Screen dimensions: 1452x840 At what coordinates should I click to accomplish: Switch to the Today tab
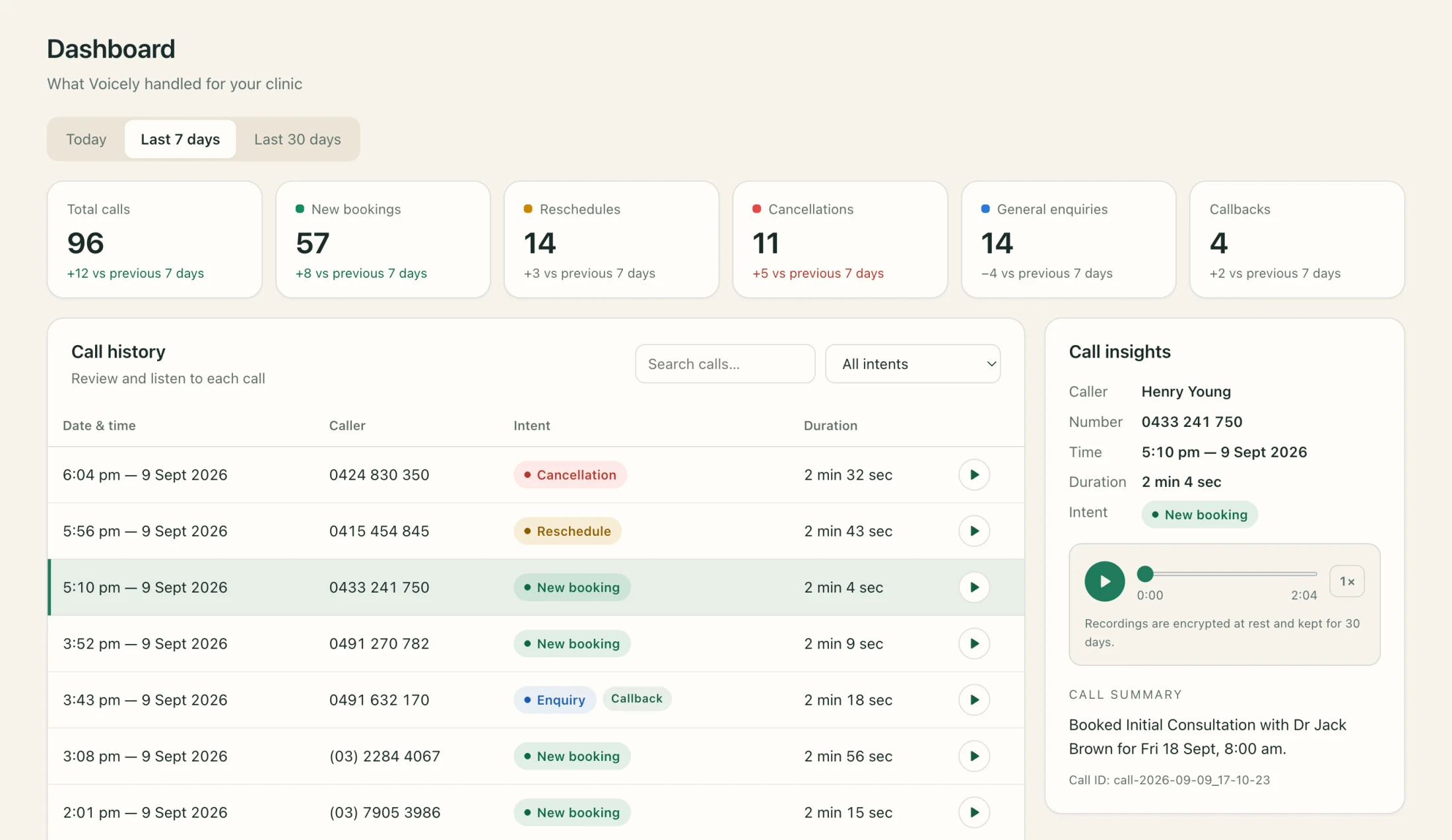(86, 139)
